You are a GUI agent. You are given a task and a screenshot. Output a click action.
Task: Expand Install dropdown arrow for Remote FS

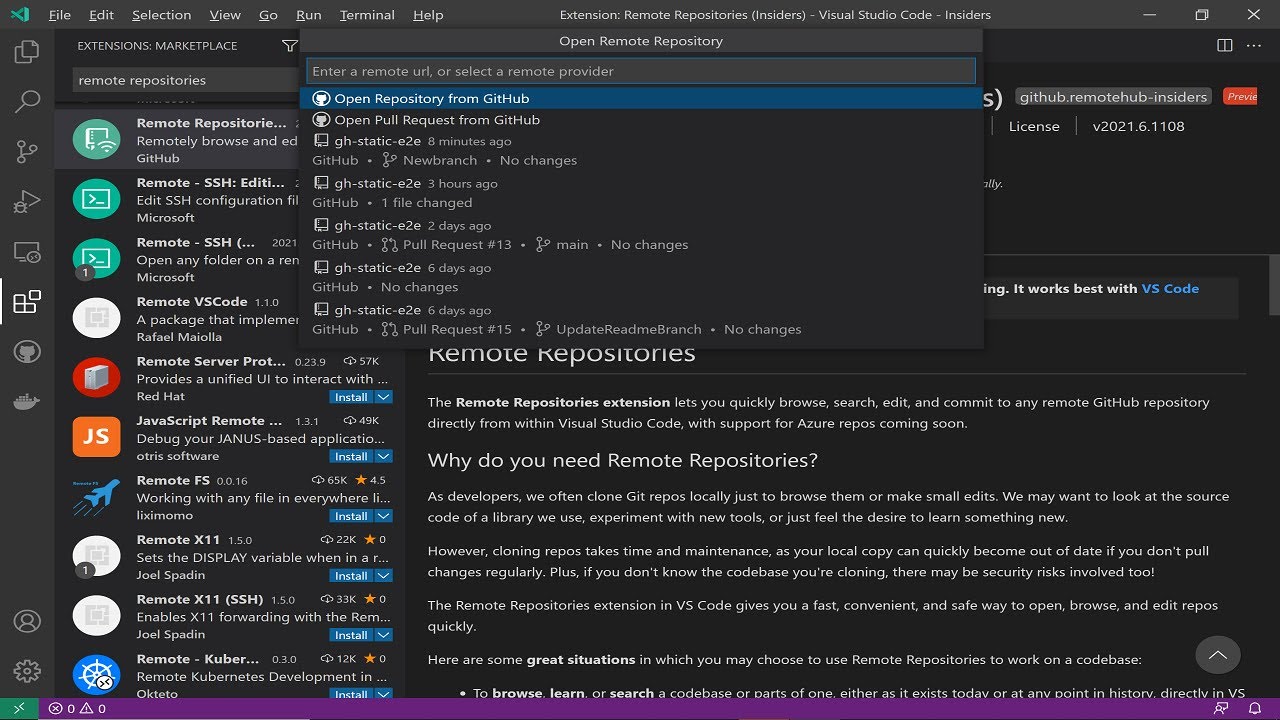coord(383,516)
